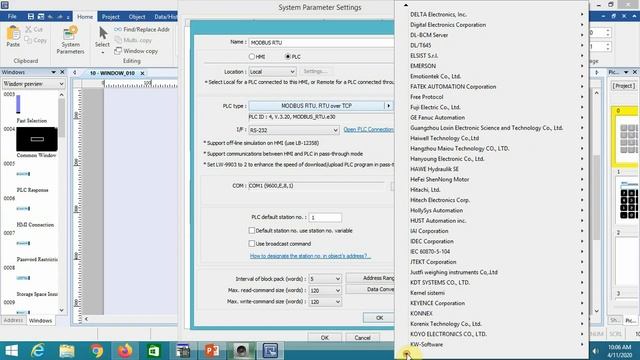
Task: Switch to the Address bottom tab
Action: (13, 320)
